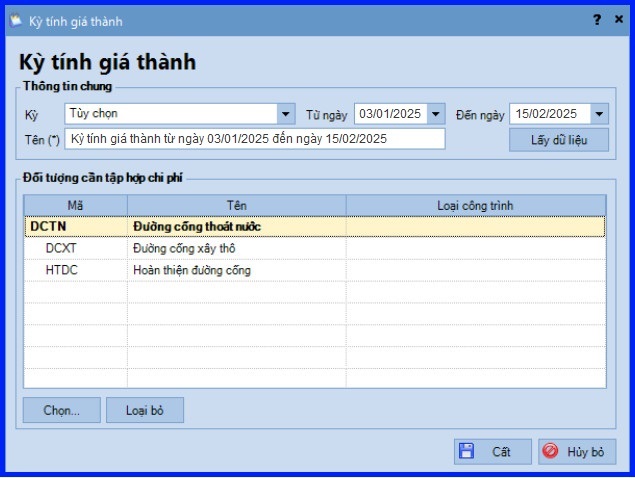Click the Loại bỏ button
Image resolution: width=635 pixels, height=478 pixels.
145,410
